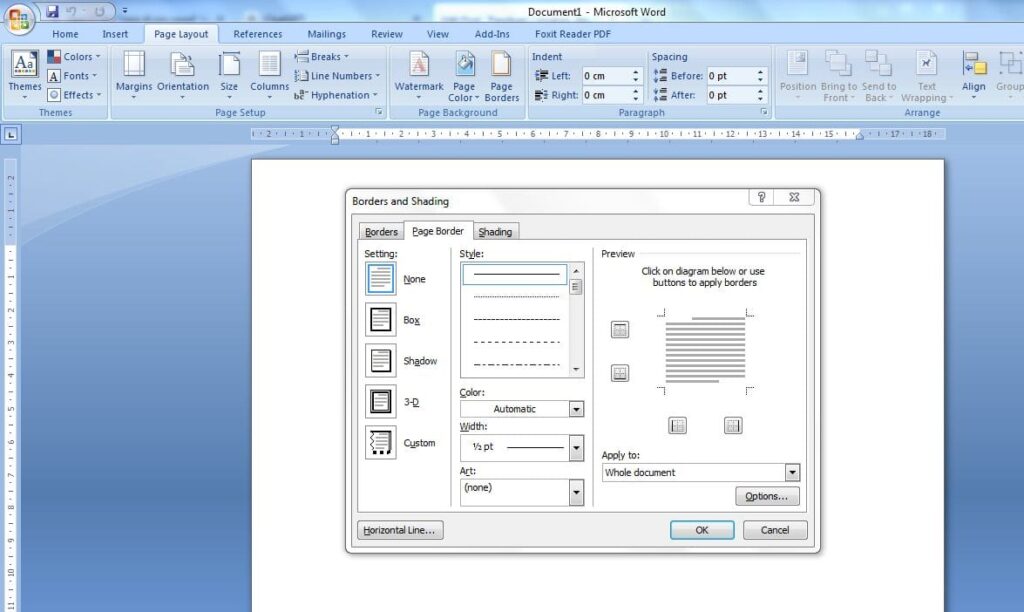Click the Style list scrollbar down arrow
This screenshot has width=1024, height=612.
[576, 370]
